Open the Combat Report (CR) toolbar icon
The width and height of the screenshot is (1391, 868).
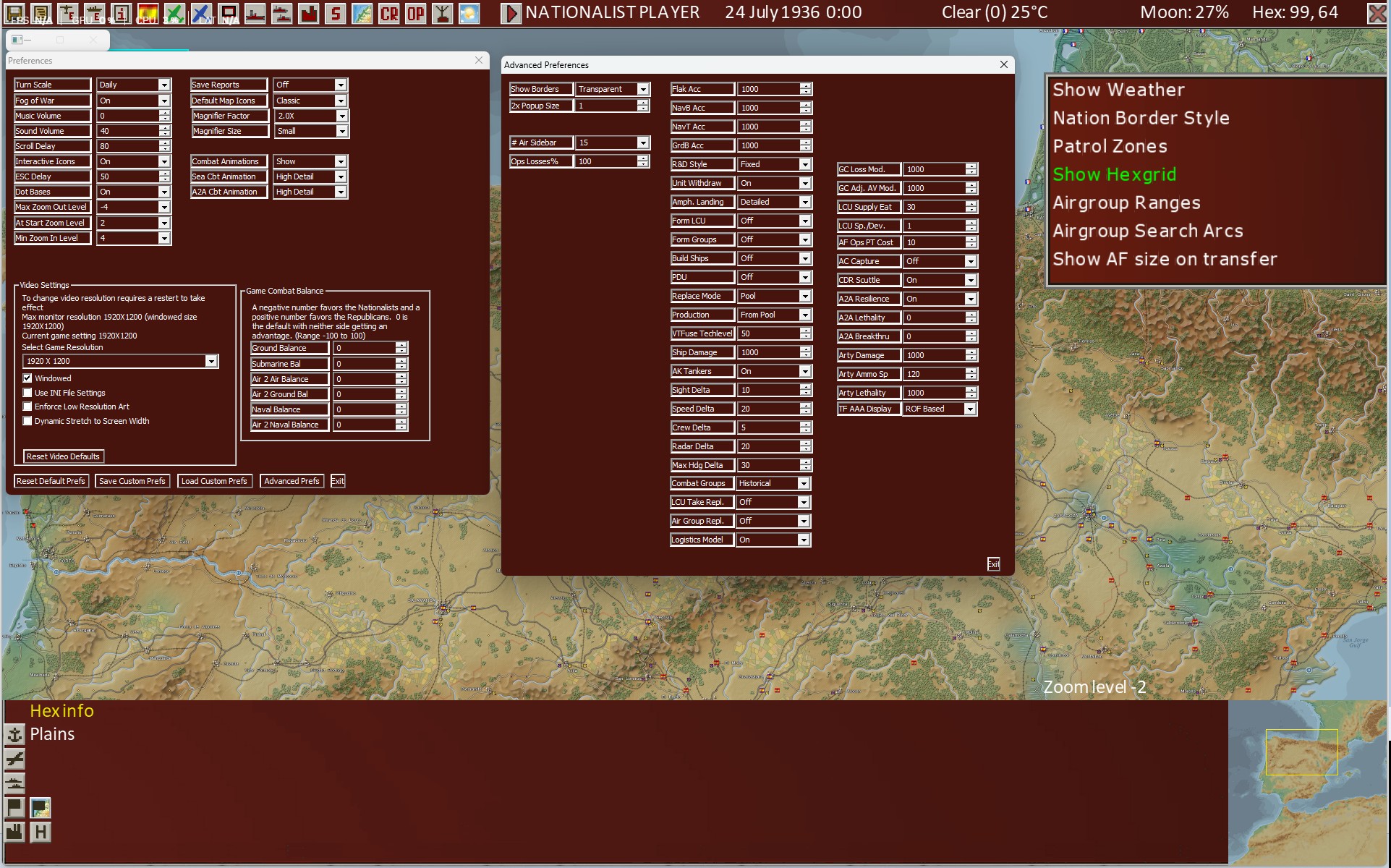pyautogui.click(x=390, y=12)
